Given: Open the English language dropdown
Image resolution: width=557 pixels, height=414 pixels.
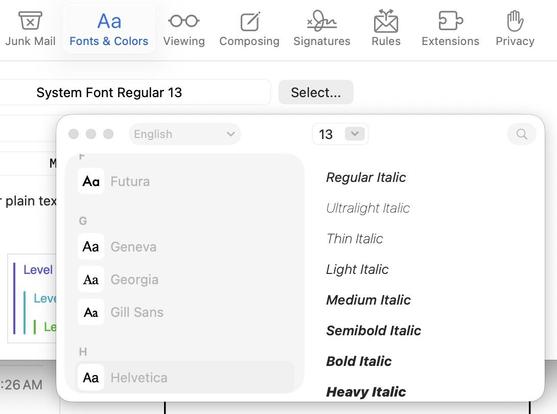Looking at the screenshot, I should pyautogui.click(x=185, y=134).
